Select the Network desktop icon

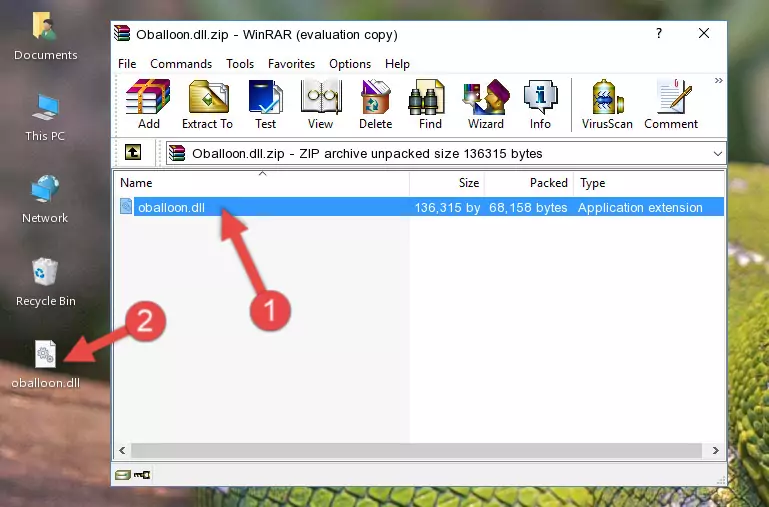tap(45, 199)
